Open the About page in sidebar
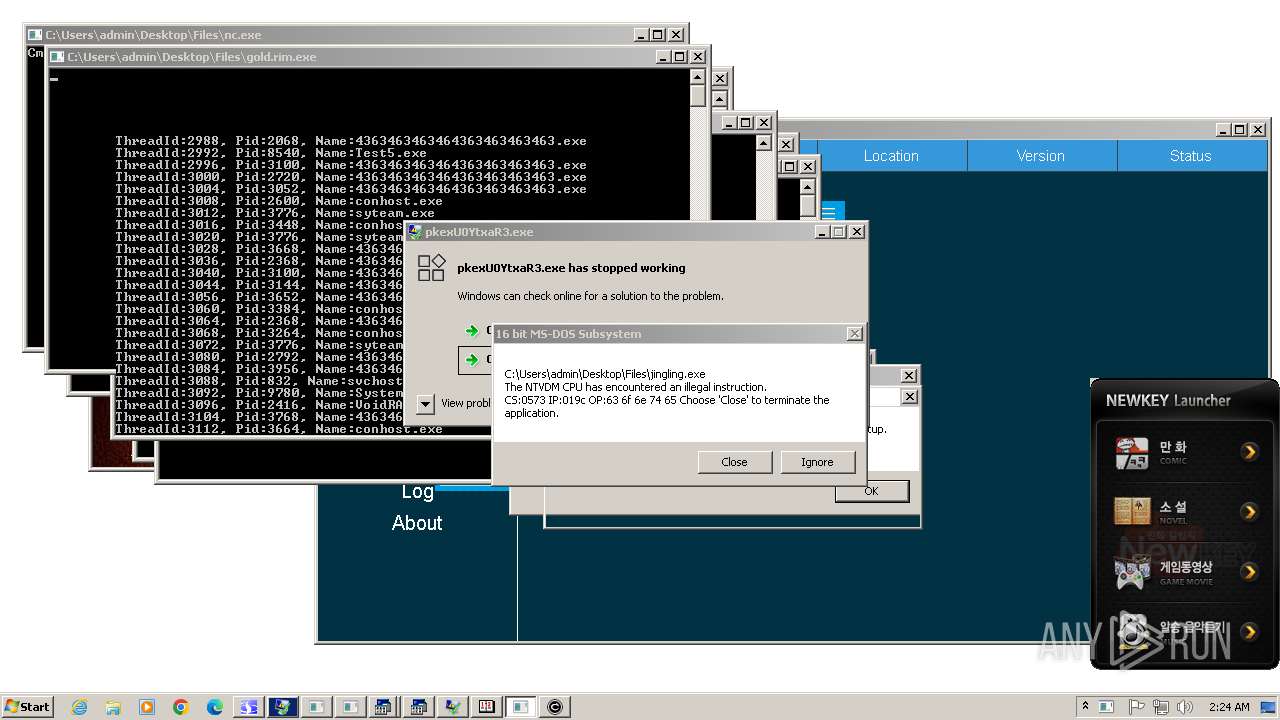Viewport: 1280px width, 720px height. 417,523
